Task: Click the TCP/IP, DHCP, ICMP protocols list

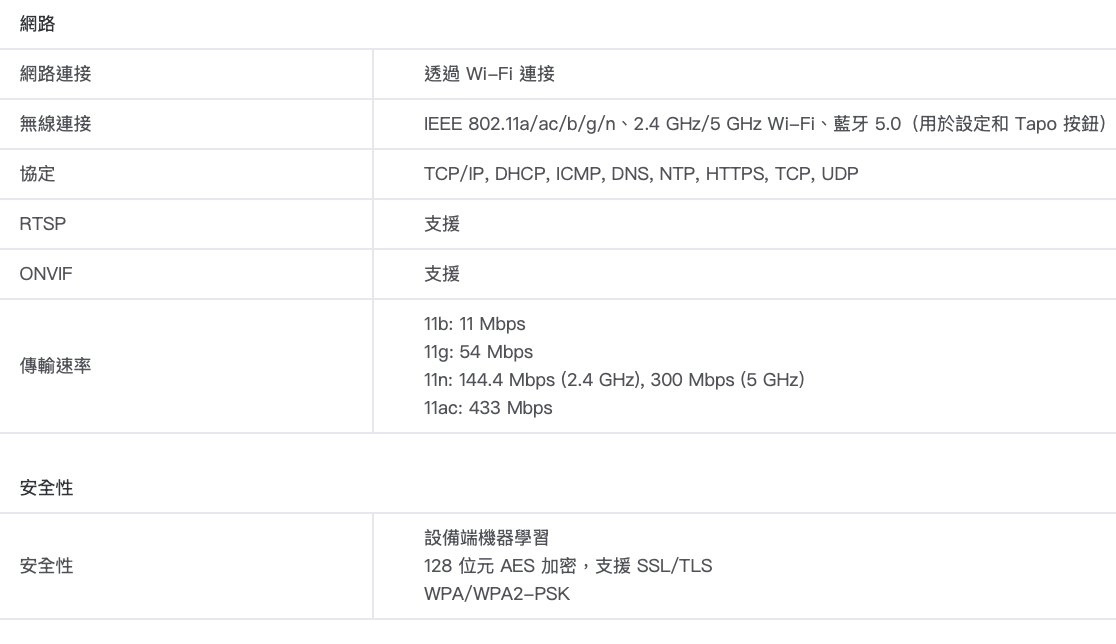Action: pyautogui.click(x=641, y=174)
